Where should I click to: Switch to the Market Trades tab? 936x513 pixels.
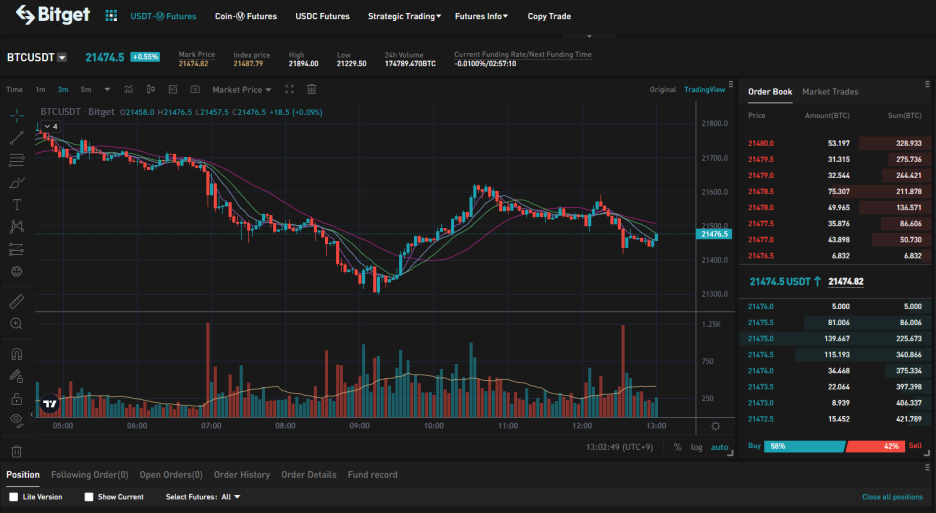[x=830, y=92]
